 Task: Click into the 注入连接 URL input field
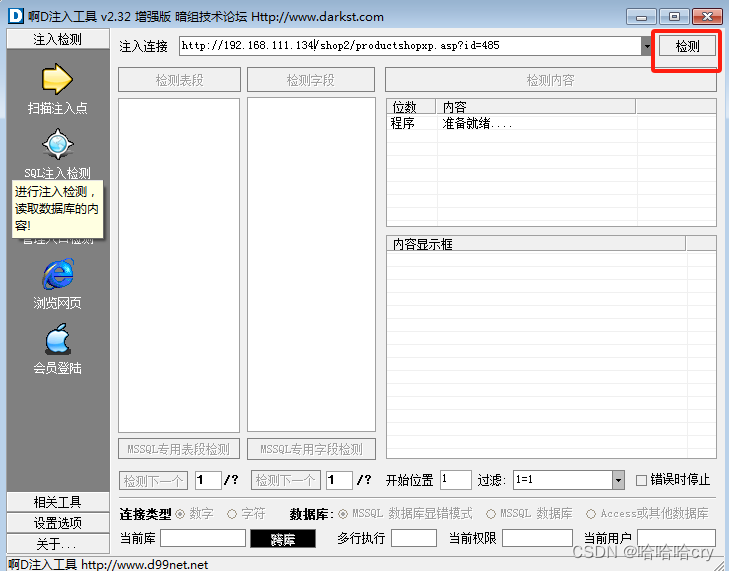(410, 46)
